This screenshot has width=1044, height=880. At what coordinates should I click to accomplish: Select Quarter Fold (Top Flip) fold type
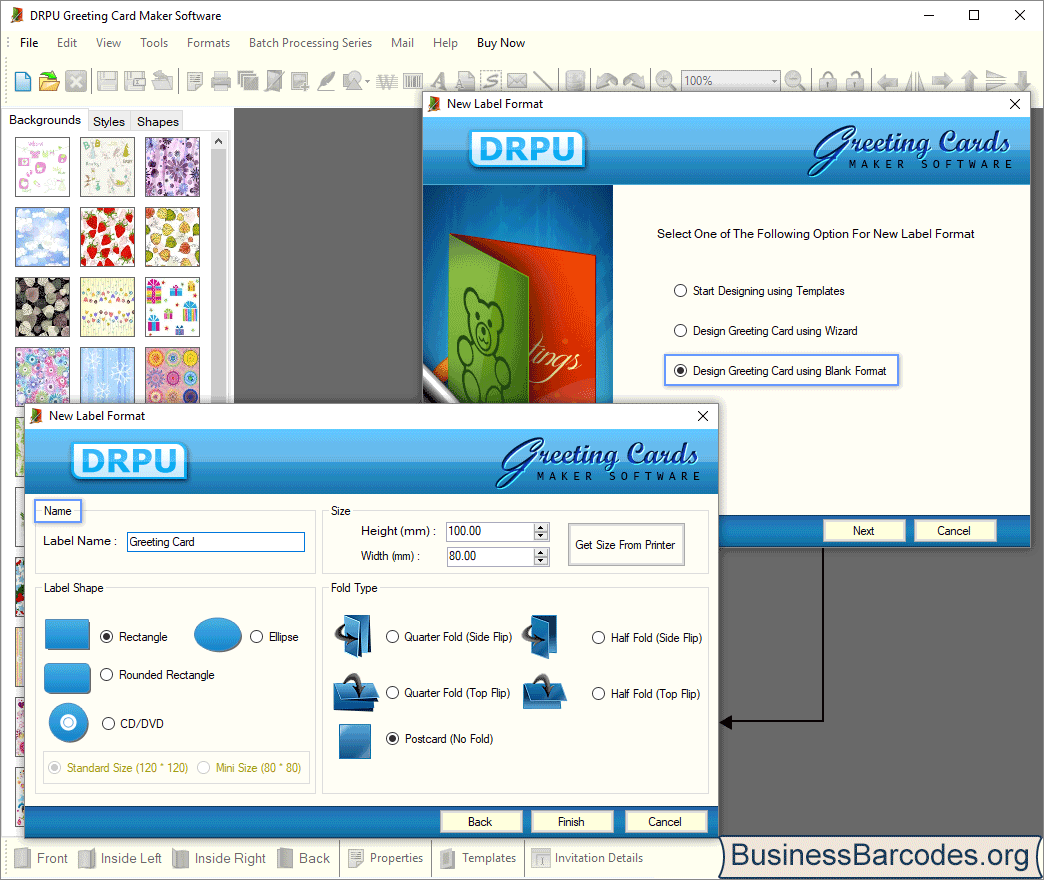pyautogui.click(x=393, y=693)
